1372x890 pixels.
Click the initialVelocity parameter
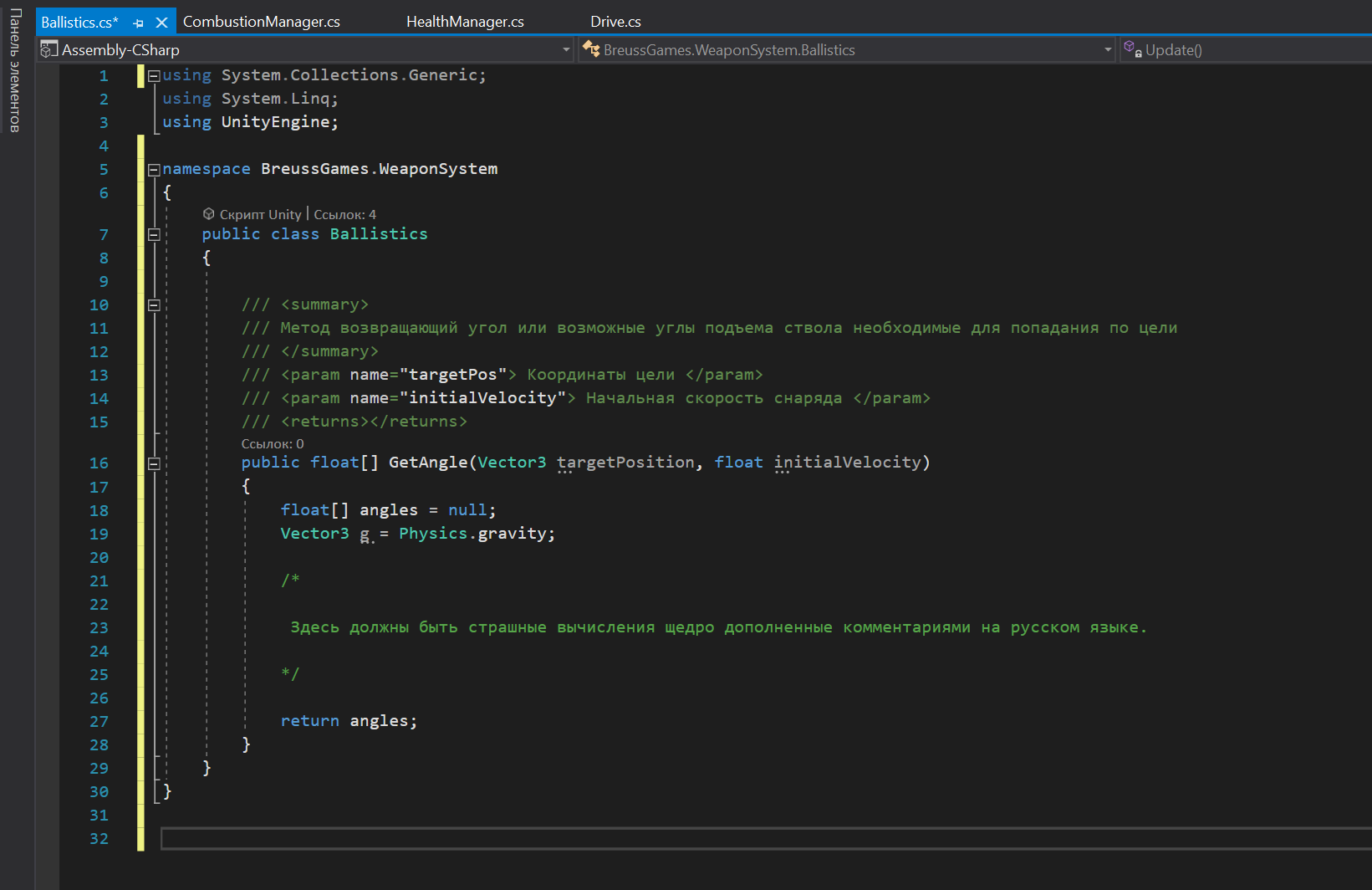click(847, 463)
